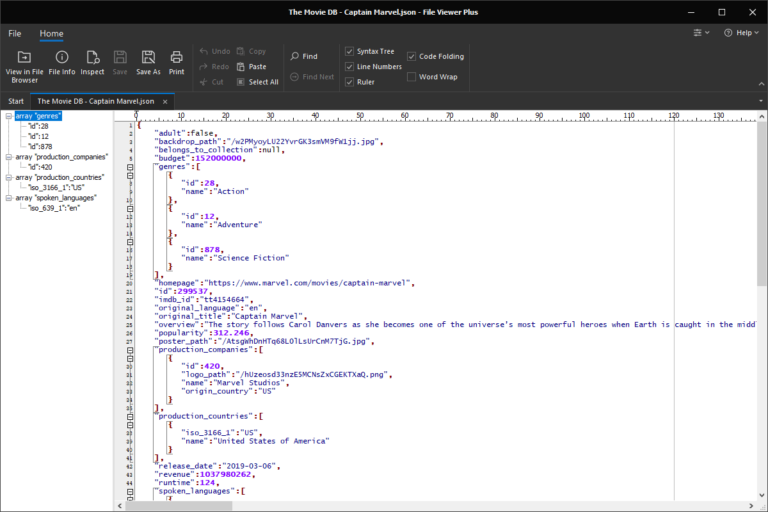768x512 pixels.
Task: Click the popularity value 312.246
Action: click(x=231, y=333)
